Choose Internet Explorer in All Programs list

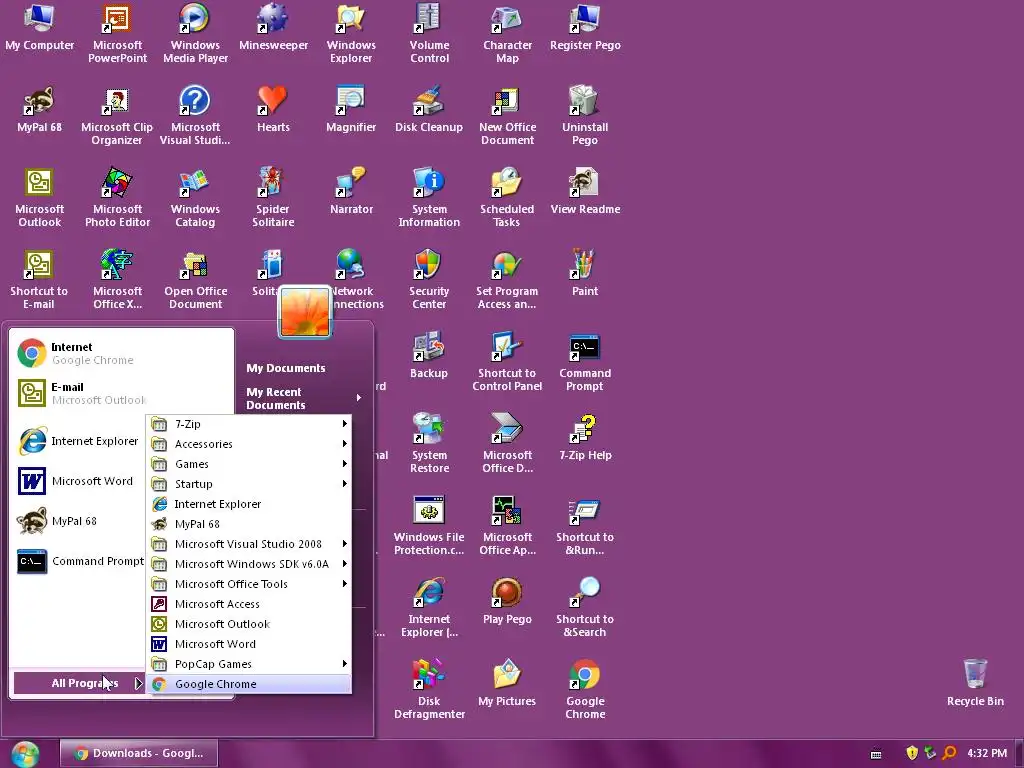click(x=249, y=504)
